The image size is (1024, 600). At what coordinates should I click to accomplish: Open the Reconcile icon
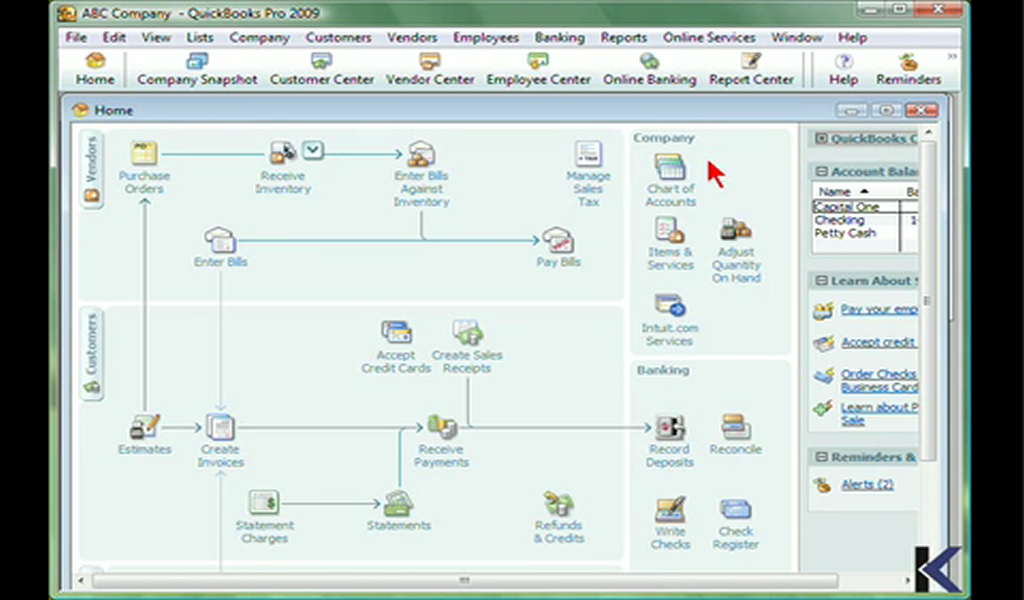click(736, 427)
